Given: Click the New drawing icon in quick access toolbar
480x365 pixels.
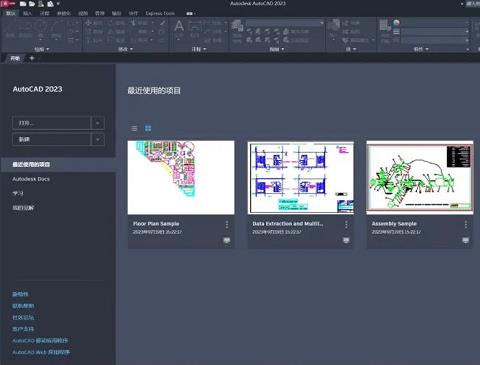Looking at the screenshot, I should pos(23,4).
